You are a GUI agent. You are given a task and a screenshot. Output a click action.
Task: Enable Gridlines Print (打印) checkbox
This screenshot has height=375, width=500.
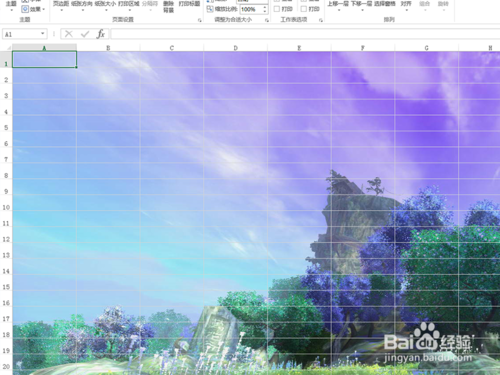(277, 9)
